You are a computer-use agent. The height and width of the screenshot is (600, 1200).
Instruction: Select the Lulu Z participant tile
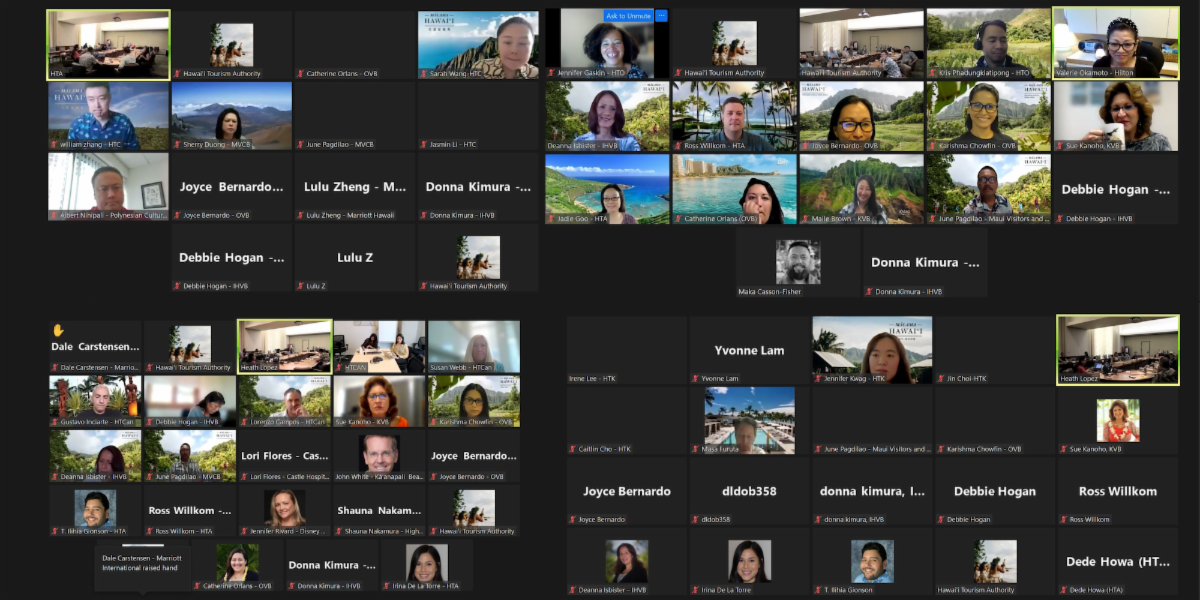point(354,257)
